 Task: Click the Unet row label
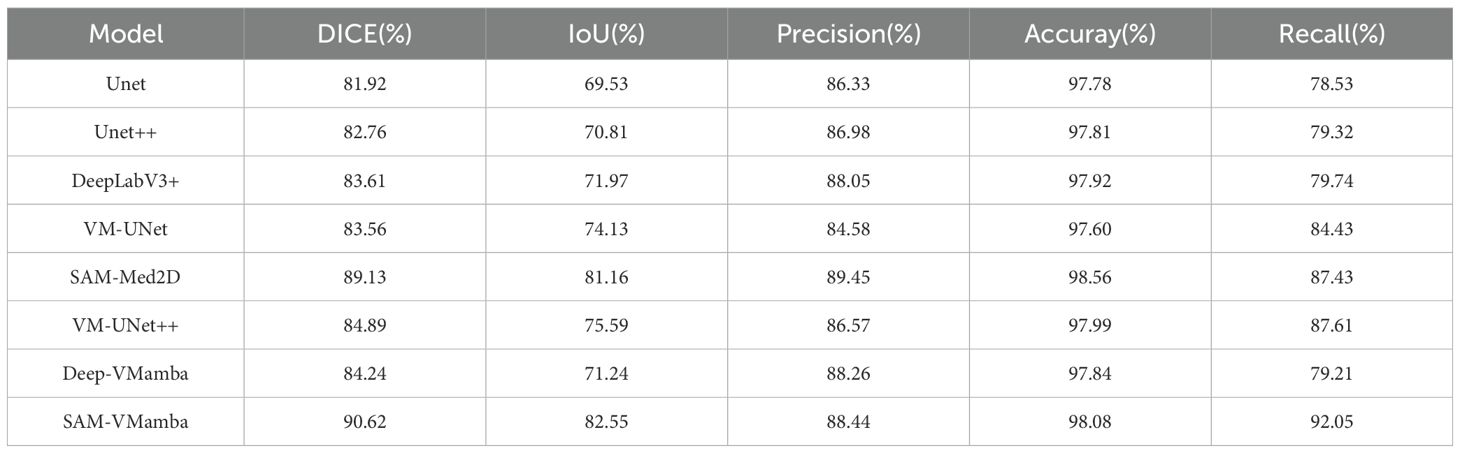(126, 84)
